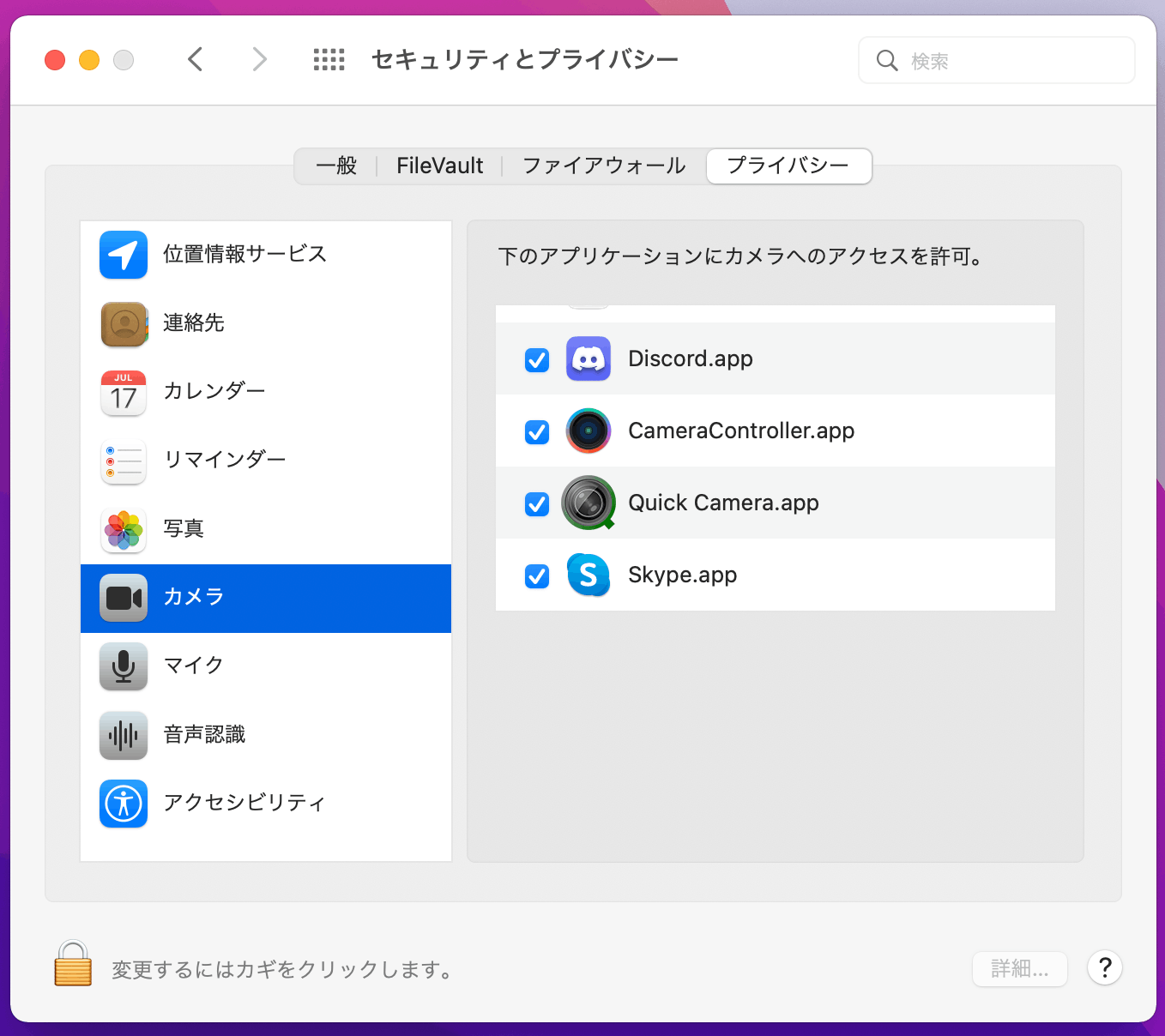Click the Quick Camera app icon
Viewport: 1165px width, 1036px height.
(x=589, y=503)
